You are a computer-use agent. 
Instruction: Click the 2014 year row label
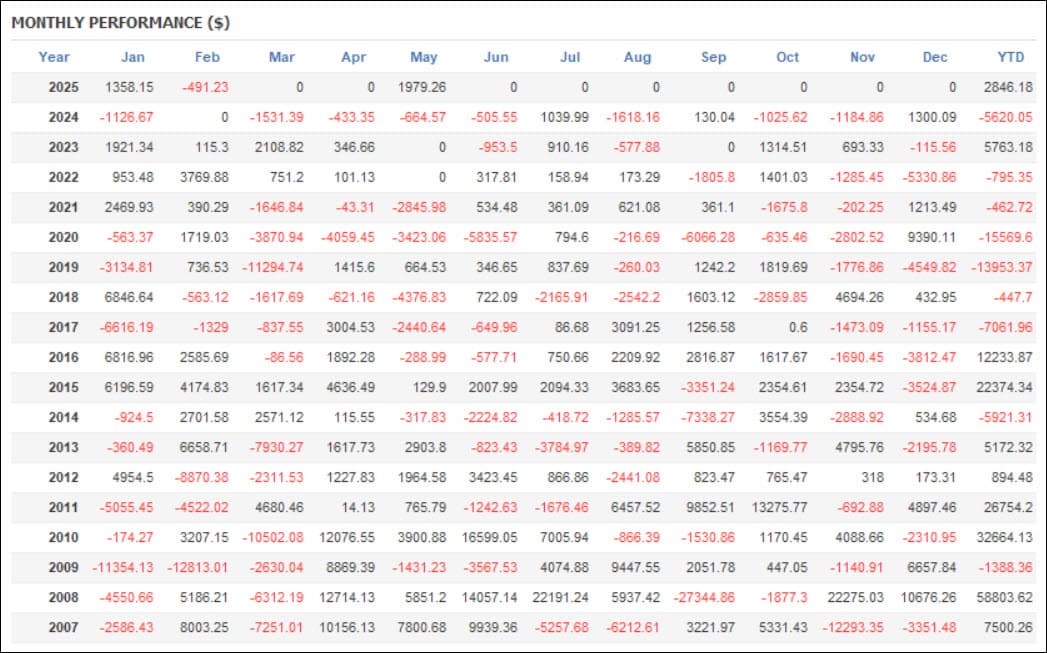(63, 418)
